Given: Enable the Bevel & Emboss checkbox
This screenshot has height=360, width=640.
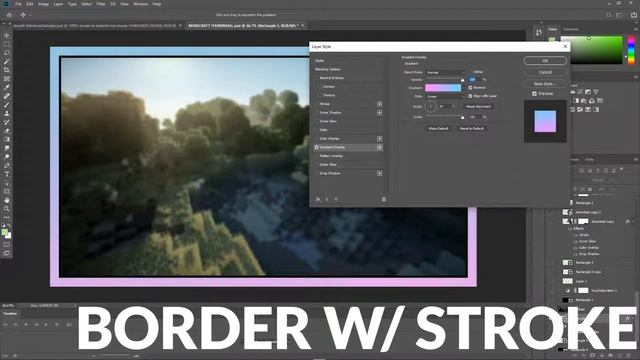Looking at the screenshot, I should click(x=317, y=78).
